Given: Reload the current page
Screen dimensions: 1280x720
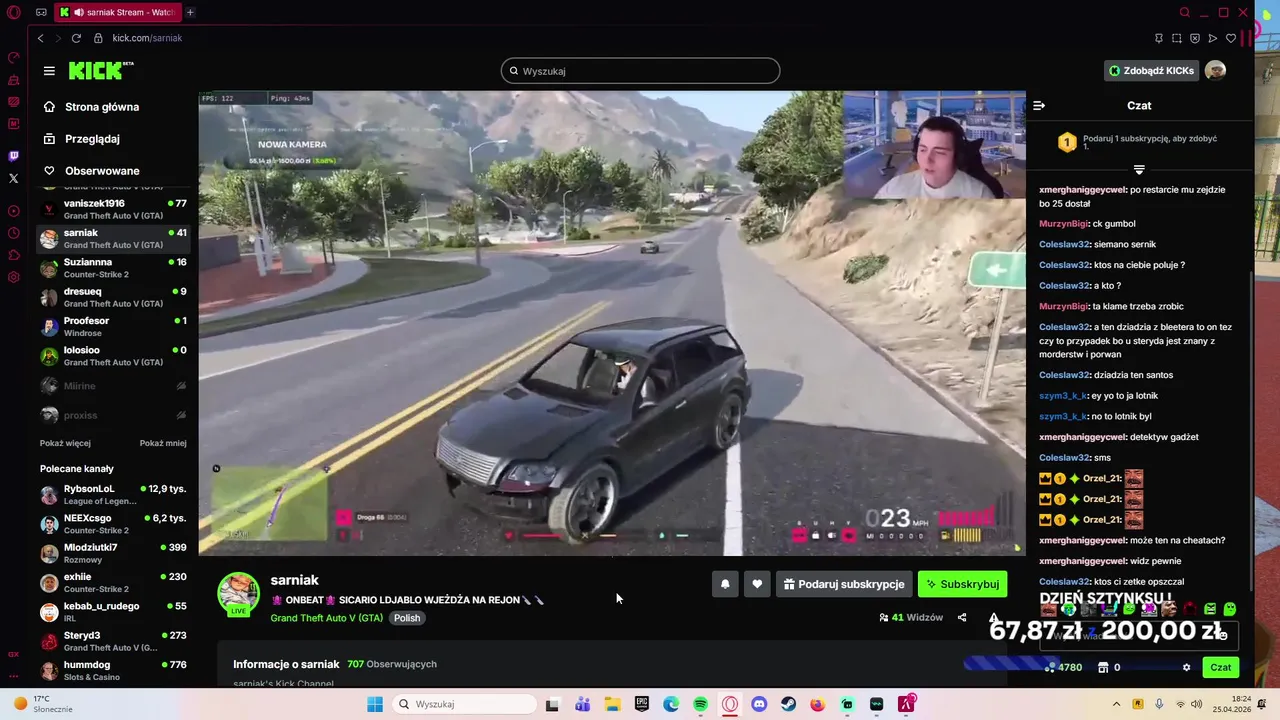Looking at the screenshot, I should (76, 38).
